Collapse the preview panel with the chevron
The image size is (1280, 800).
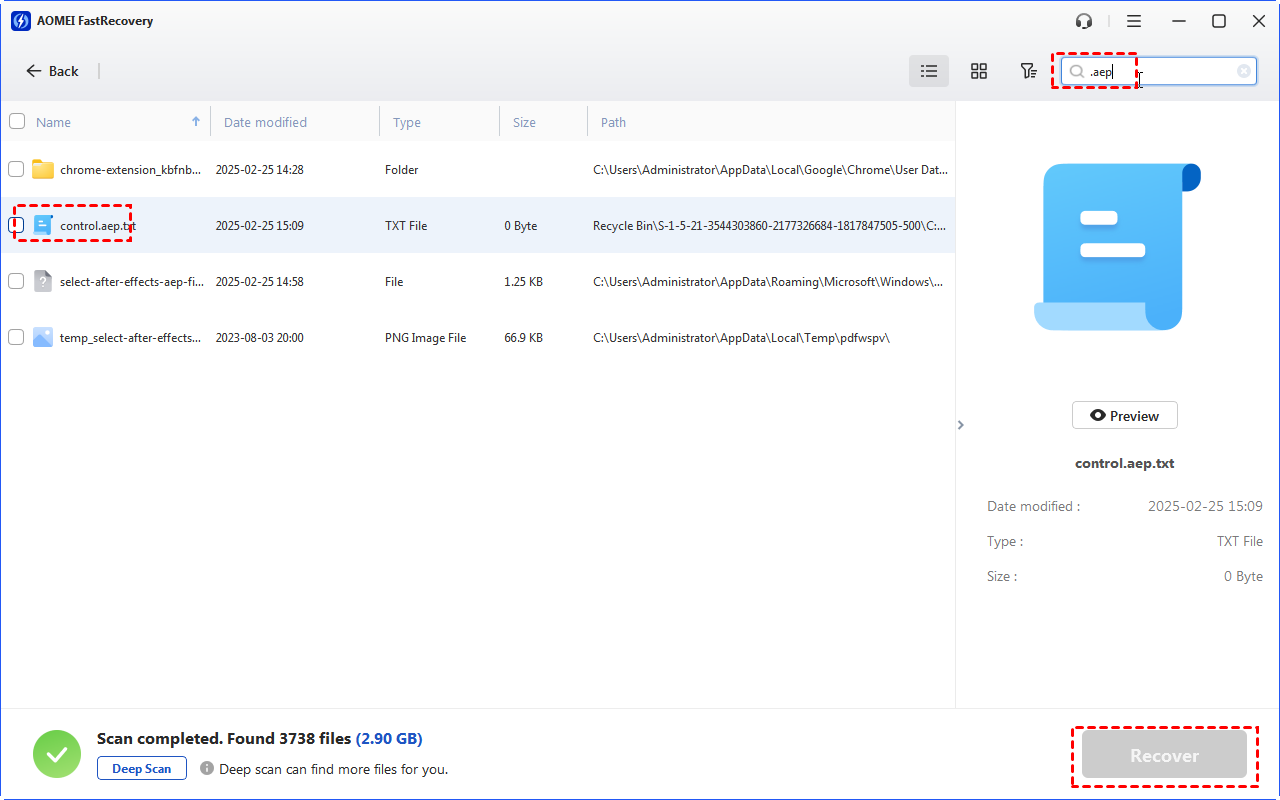961,425
